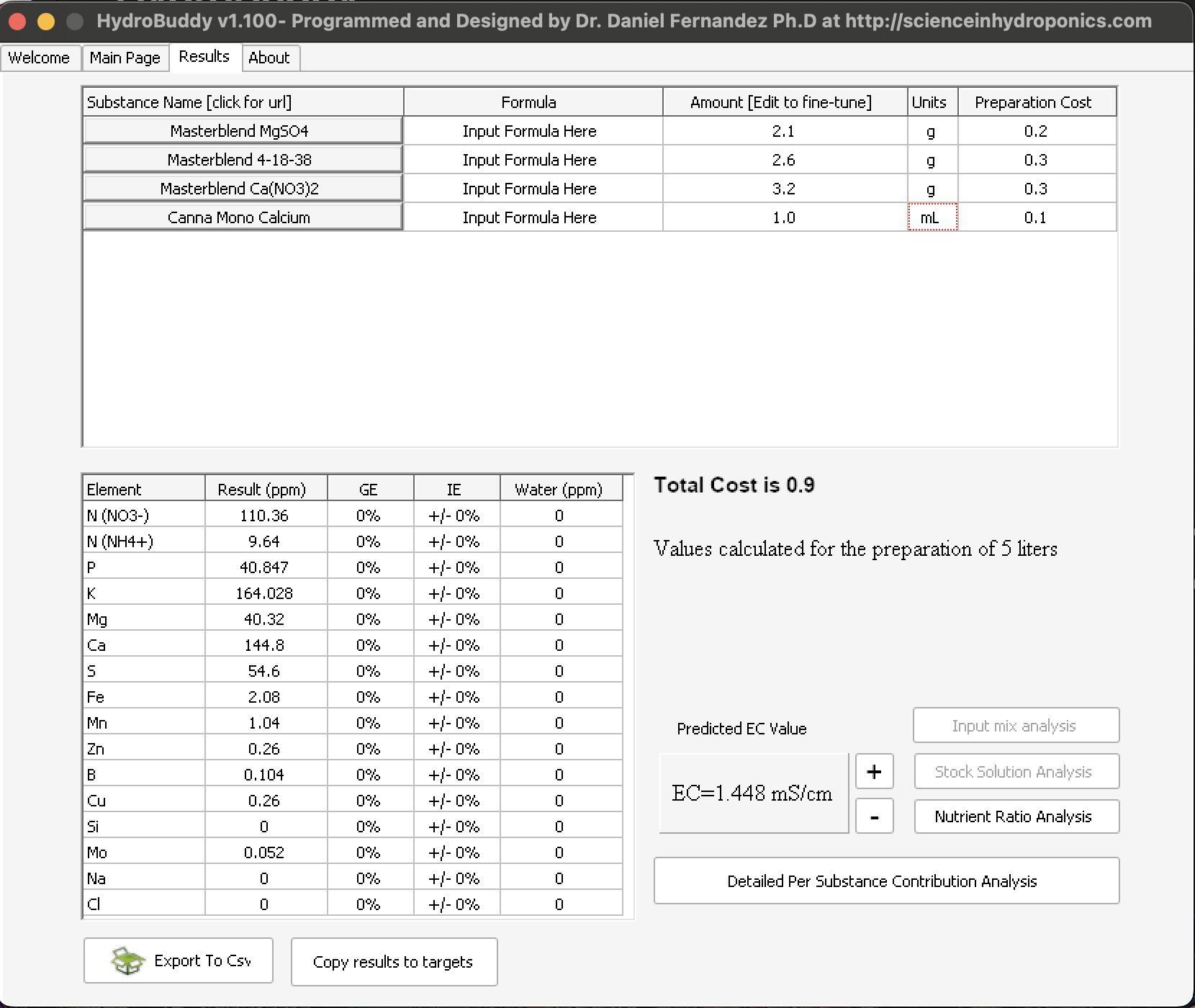Click the Result (ppm) column header
Screen dimensions: 1195x1008
click(x=266, y=490)
